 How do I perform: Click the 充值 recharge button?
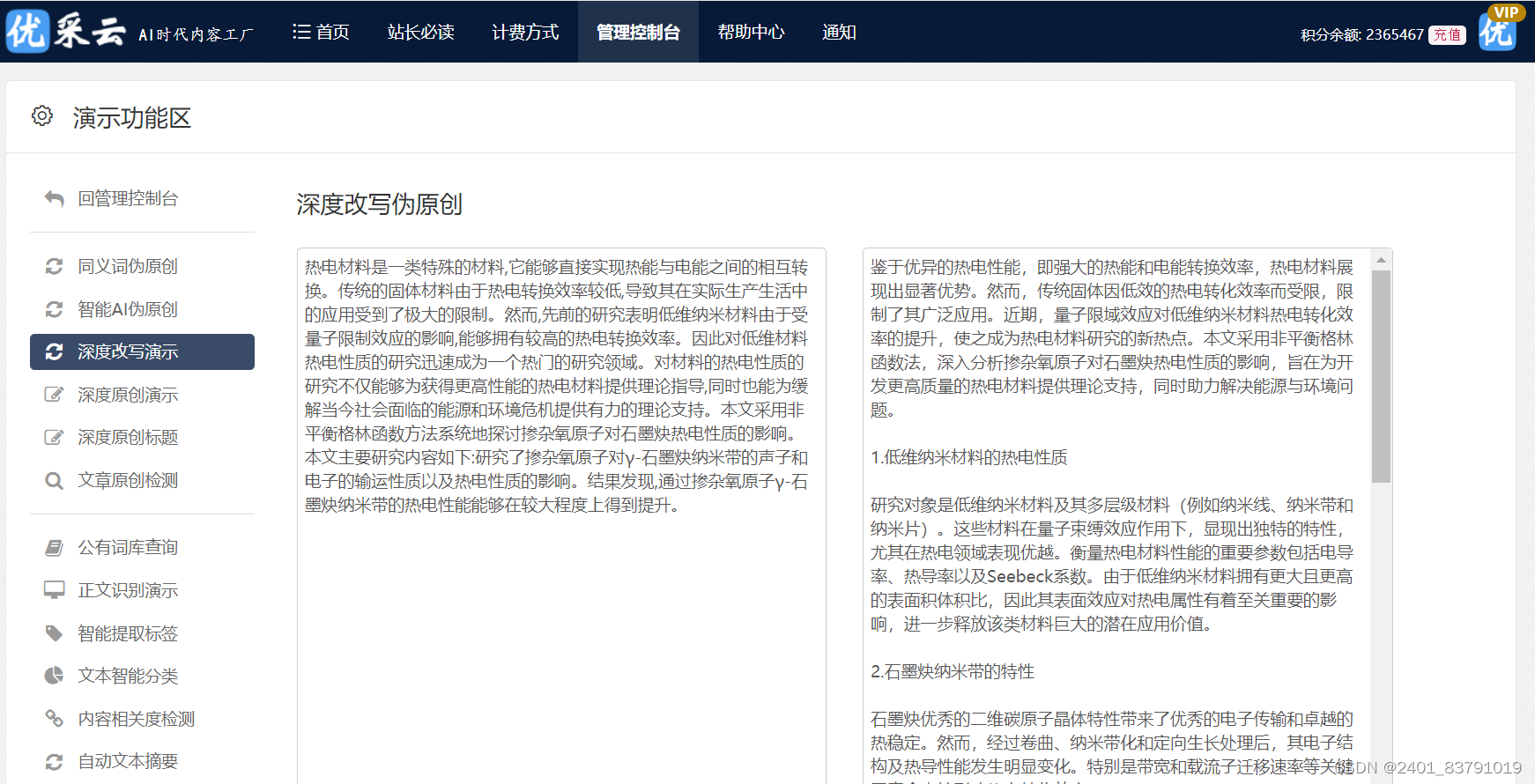[x=1447, y=34]
